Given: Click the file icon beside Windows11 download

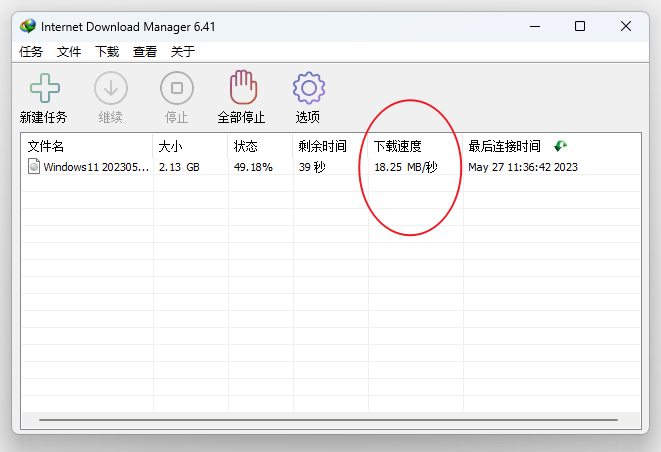Looking at the screenshot, I should click(x=34, y=166).
